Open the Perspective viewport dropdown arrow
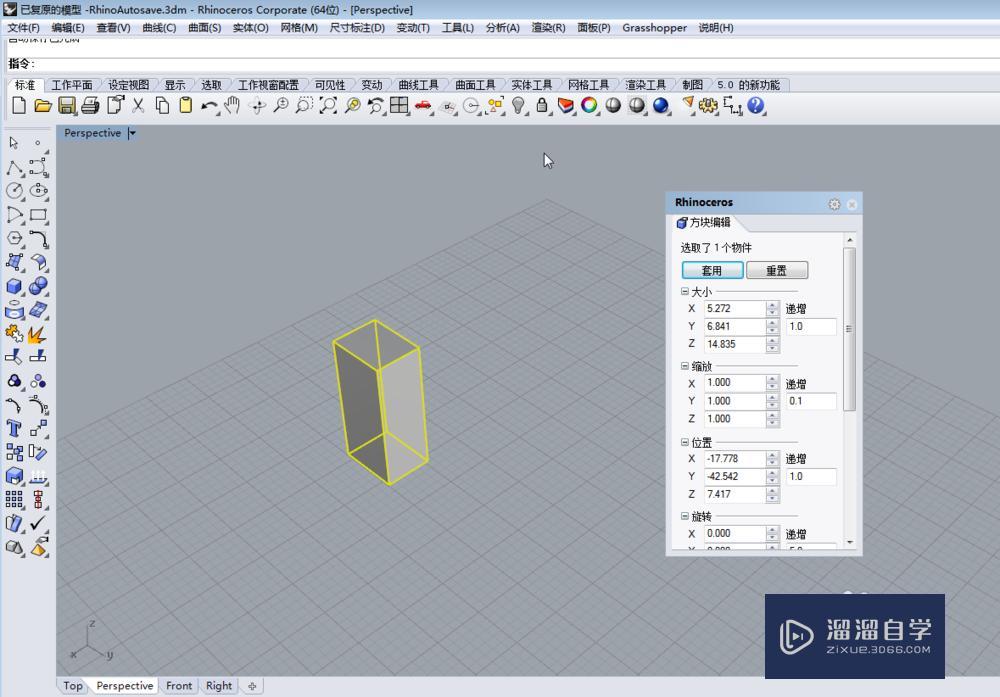1000x697 pixels. [x=132, y=133]
